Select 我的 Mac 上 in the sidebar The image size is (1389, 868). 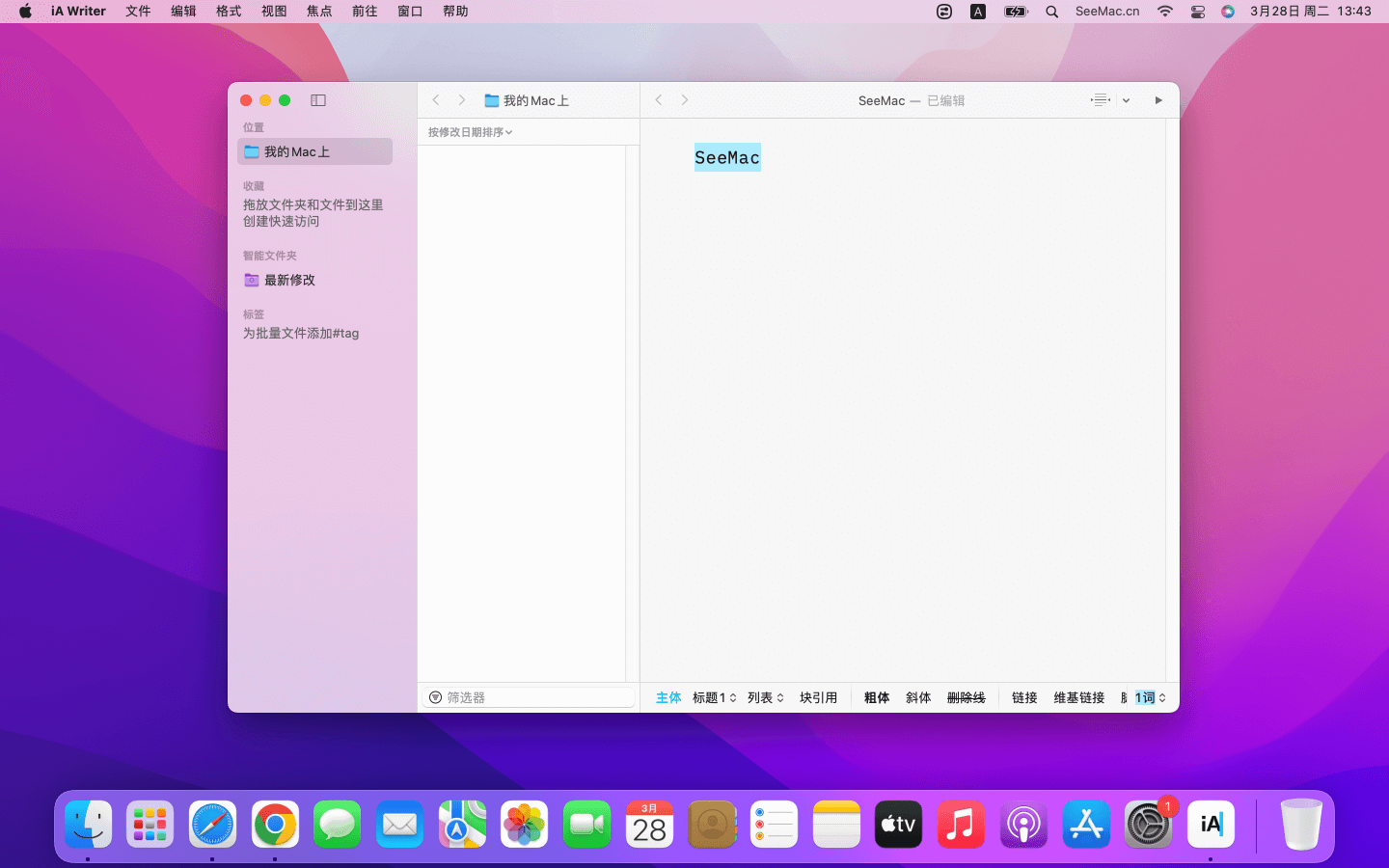[297, 151]
